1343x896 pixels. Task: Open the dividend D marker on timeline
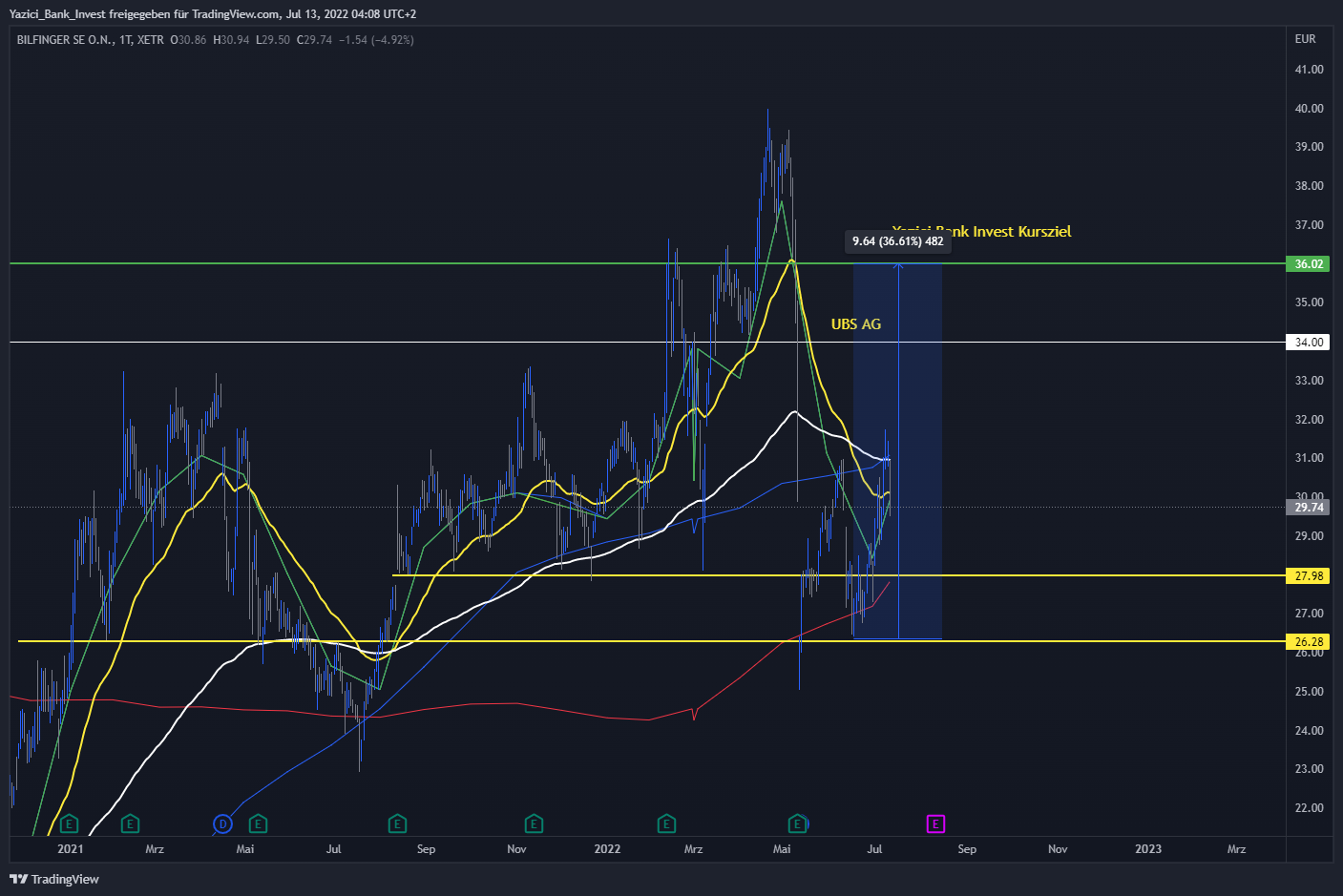coord(222,823)
